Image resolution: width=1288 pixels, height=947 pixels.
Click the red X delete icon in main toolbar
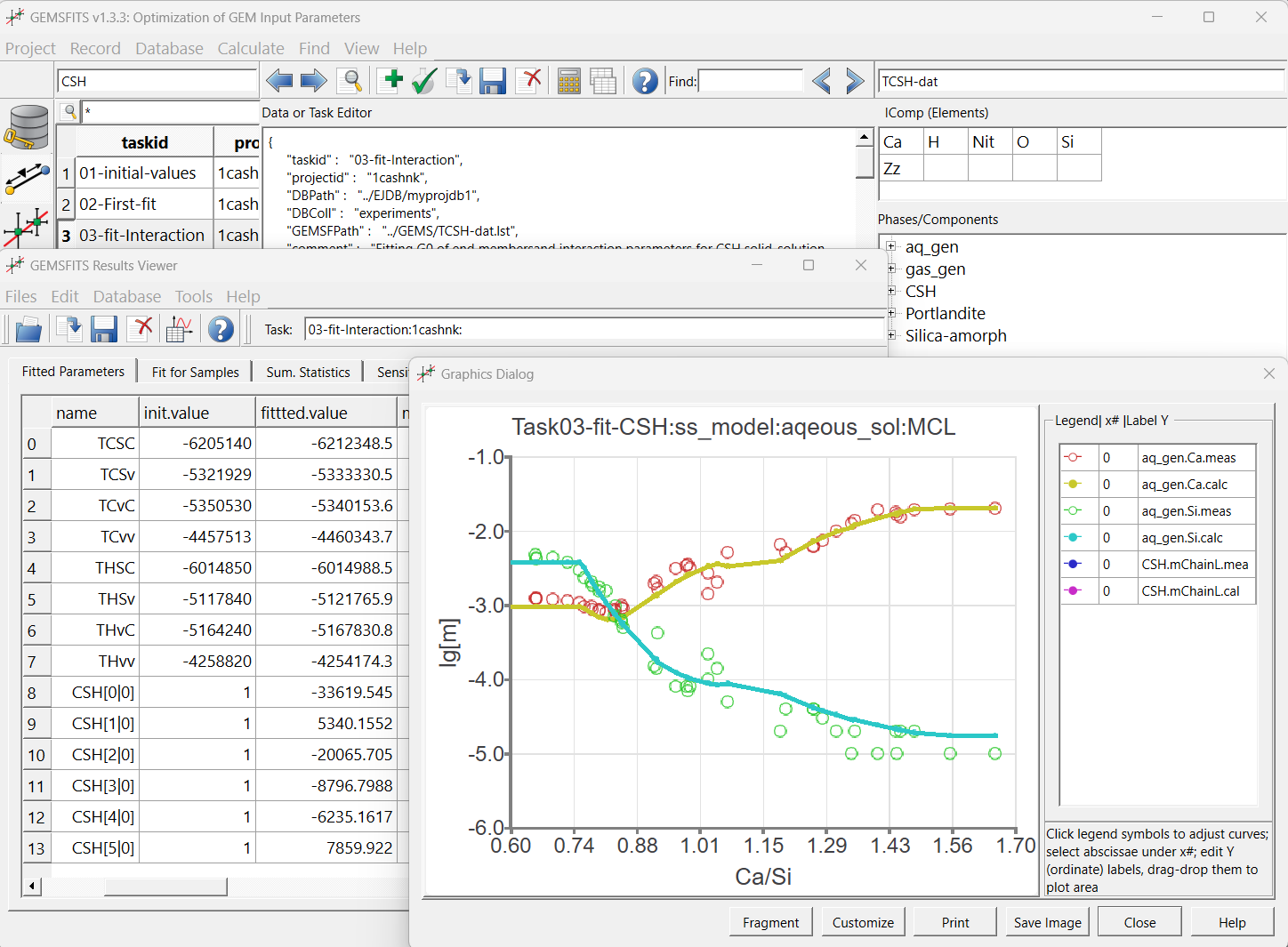pyautogui.click(x=529, y=81)
